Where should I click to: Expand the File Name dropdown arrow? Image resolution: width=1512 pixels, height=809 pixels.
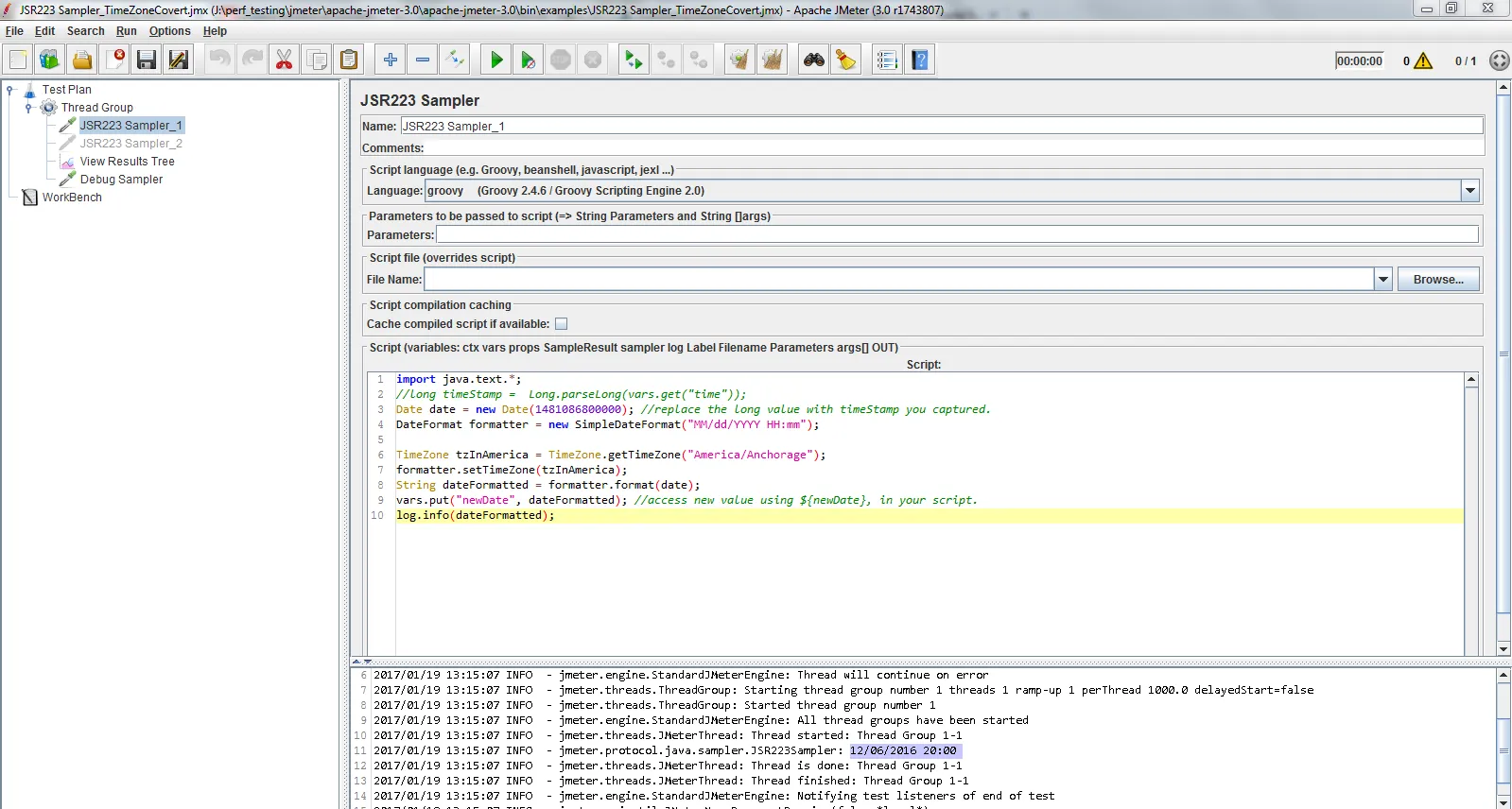pyautogui.click(x=1383, y=280)
